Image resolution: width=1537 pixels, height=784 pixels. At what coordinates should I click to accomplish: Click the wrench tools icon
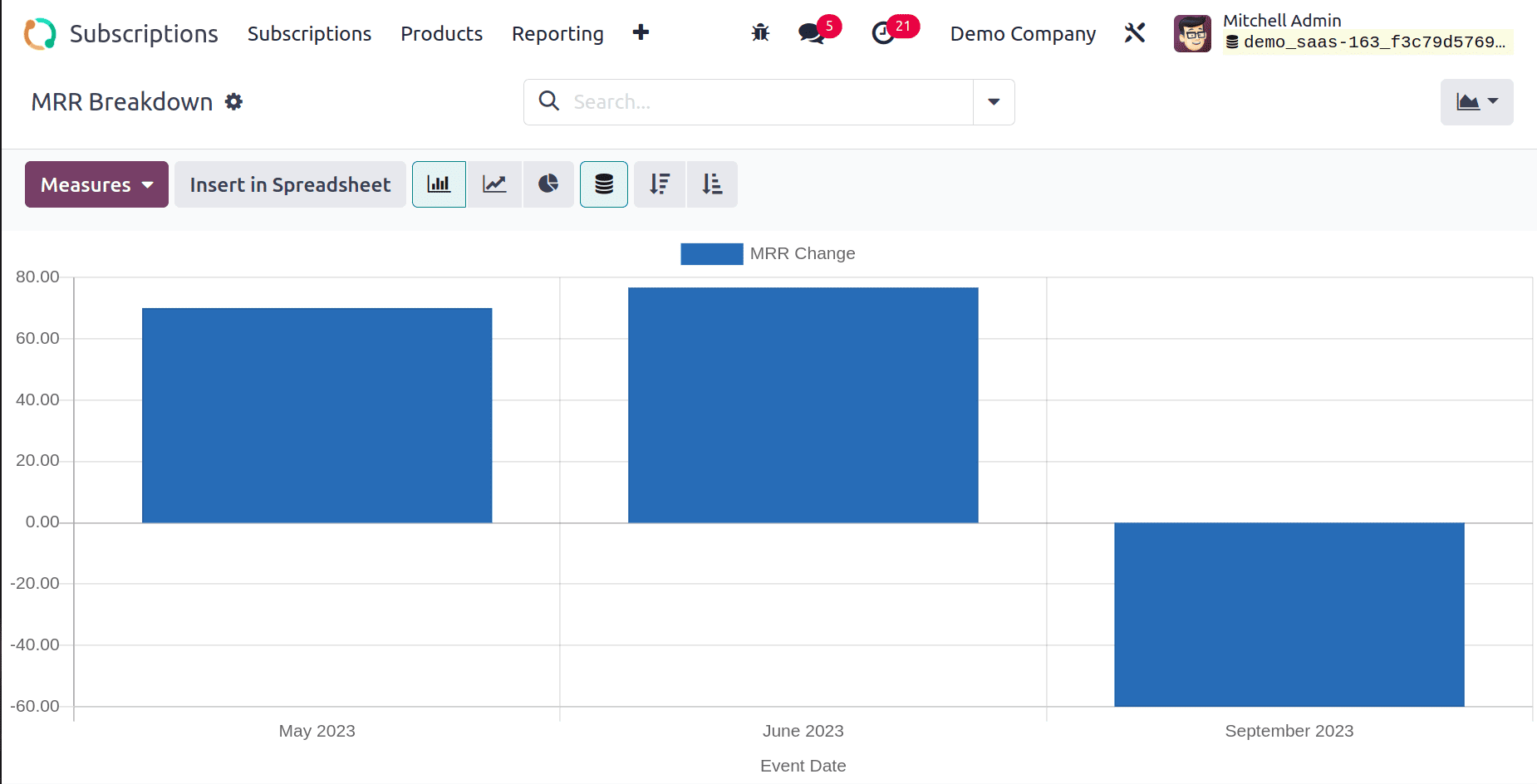pyautogui.click(x=1135, y=33)
